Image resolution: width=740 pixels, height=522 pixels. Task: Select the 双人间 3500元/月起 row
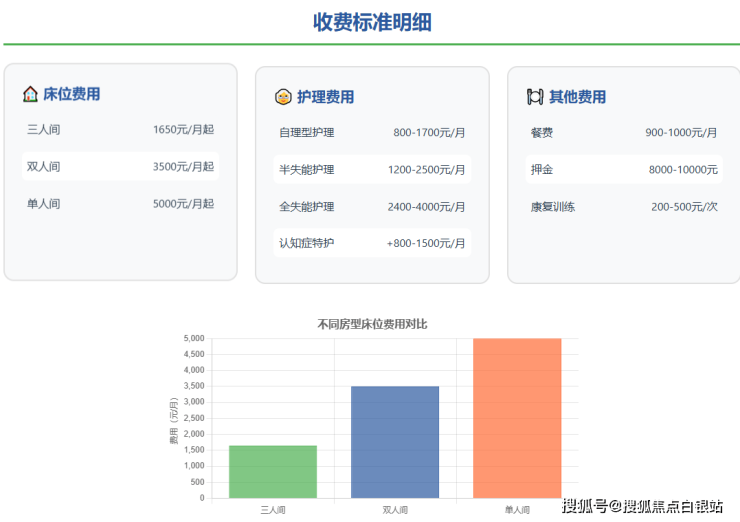(x=120, y=167)
